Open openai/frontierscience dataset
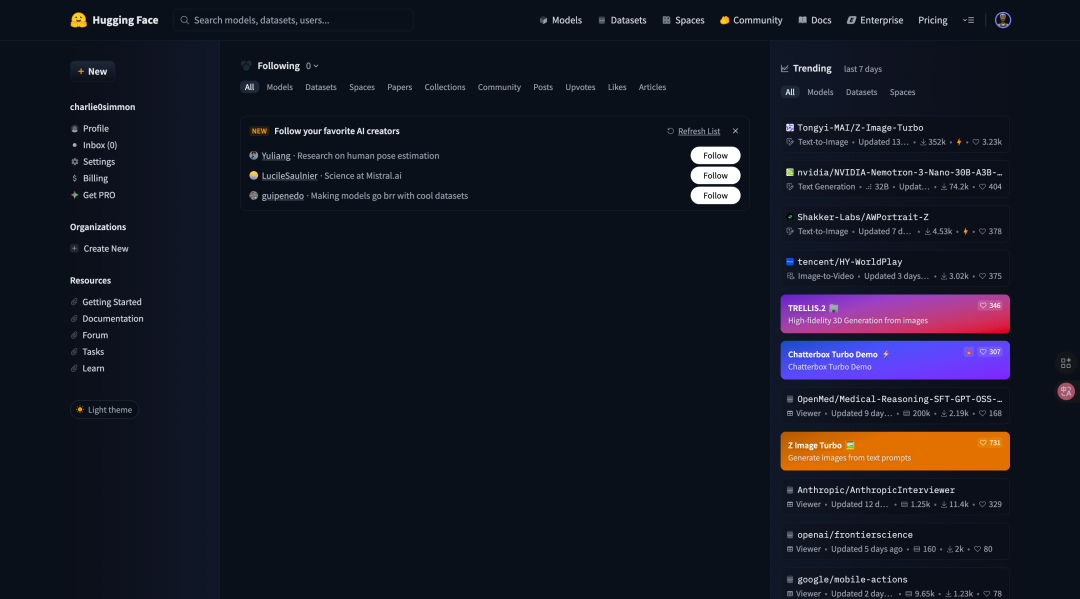This screenshot has width=1080, height=599. [895, 541]
